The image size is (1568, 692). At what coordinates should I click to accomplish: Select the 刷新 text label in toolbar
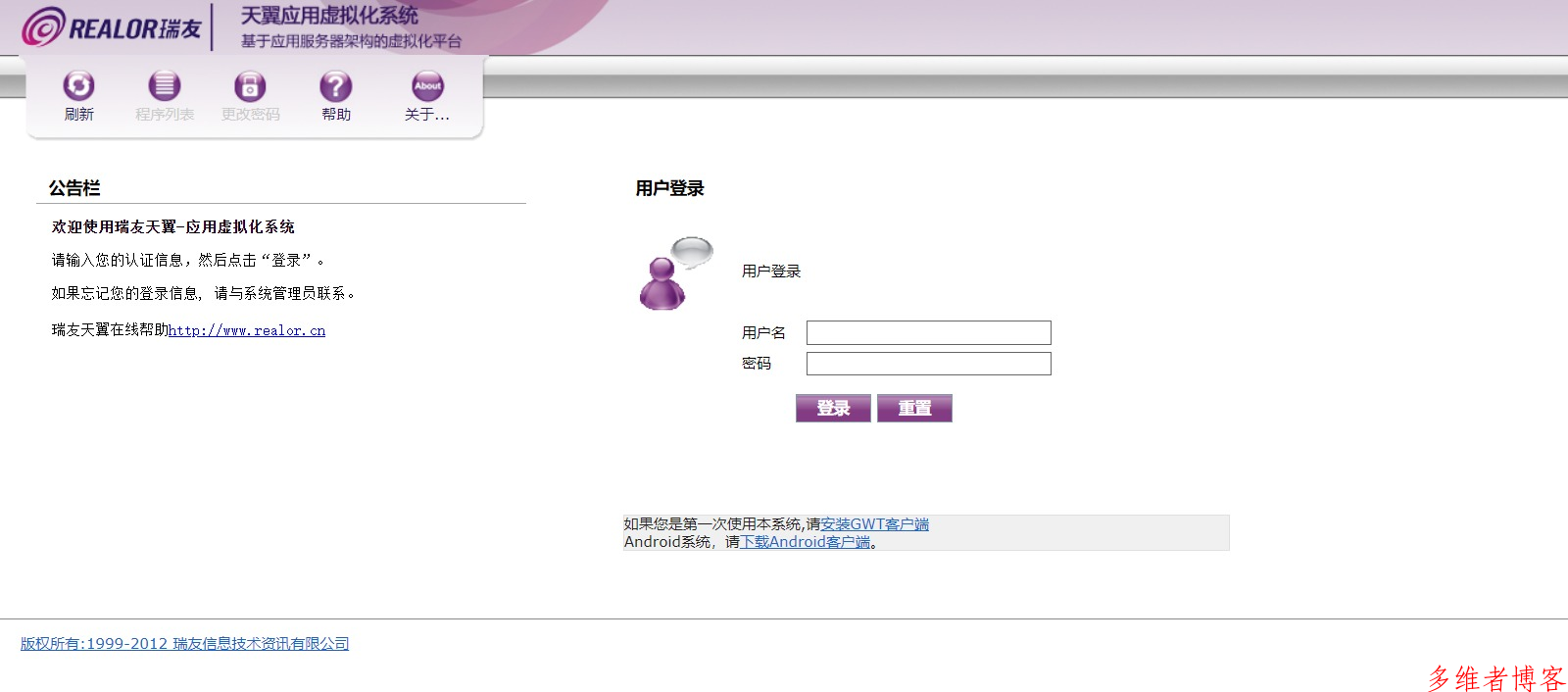click(79, 115)
